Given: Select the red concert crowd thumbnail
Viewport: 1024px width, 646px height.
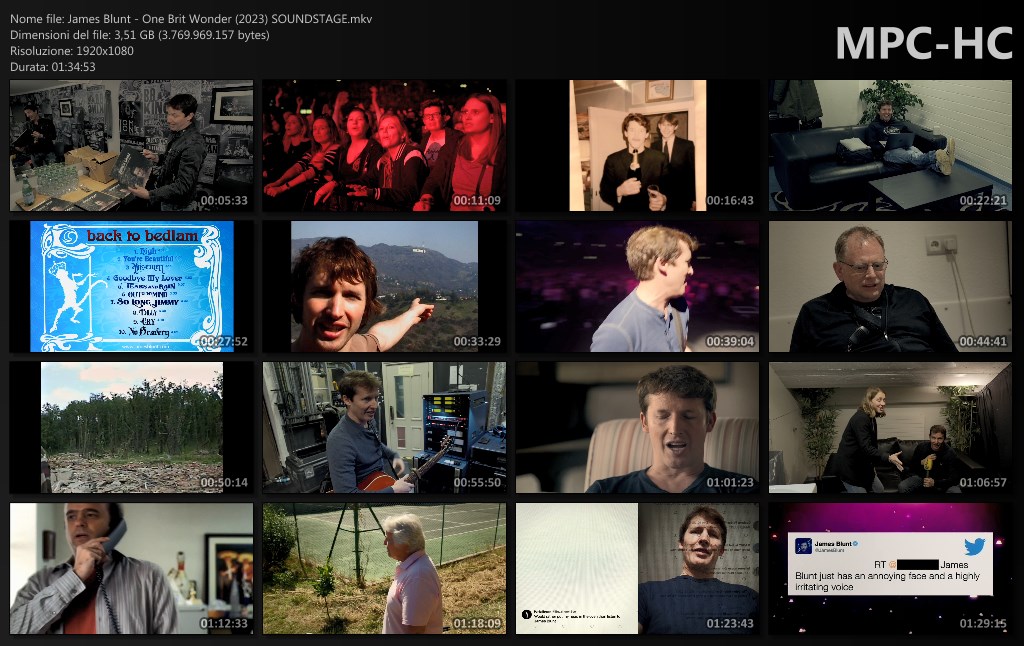Looking at the screenshot, I should click(x=384, y=146).
